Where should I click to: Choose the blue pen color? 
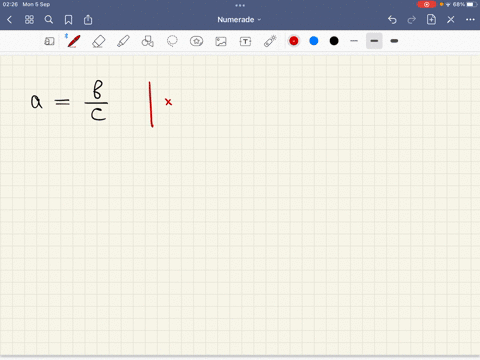(x=314, y=41)
